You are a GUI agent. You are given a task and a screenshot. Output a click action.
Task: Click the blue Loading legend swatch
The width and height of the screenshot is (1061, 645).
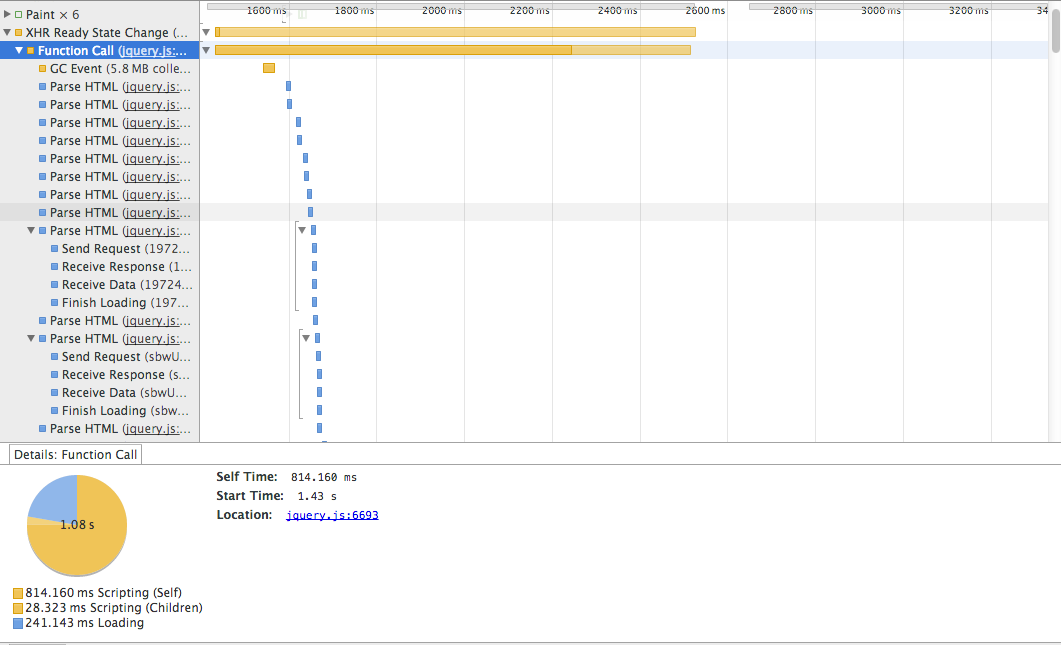pos(18,623)
